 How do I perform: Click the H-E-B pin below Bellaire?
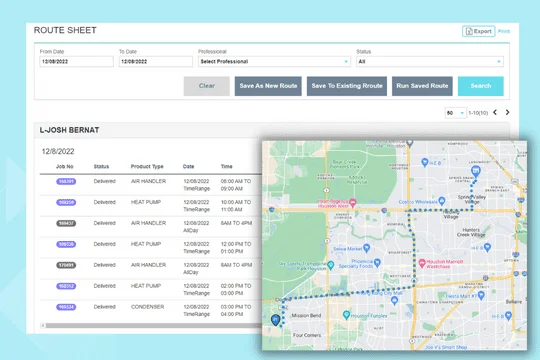coord(508,316)
